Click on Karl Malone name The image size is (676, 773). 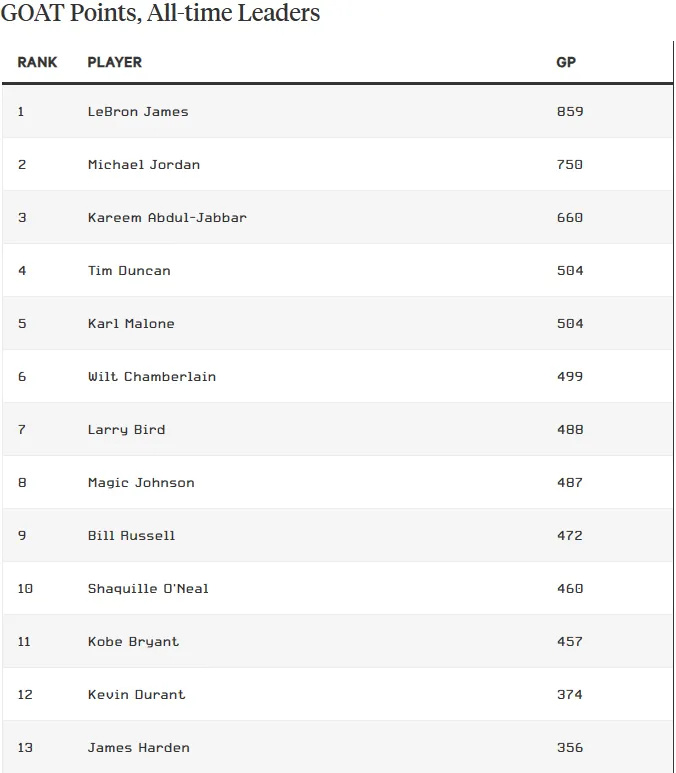[131, 323]
